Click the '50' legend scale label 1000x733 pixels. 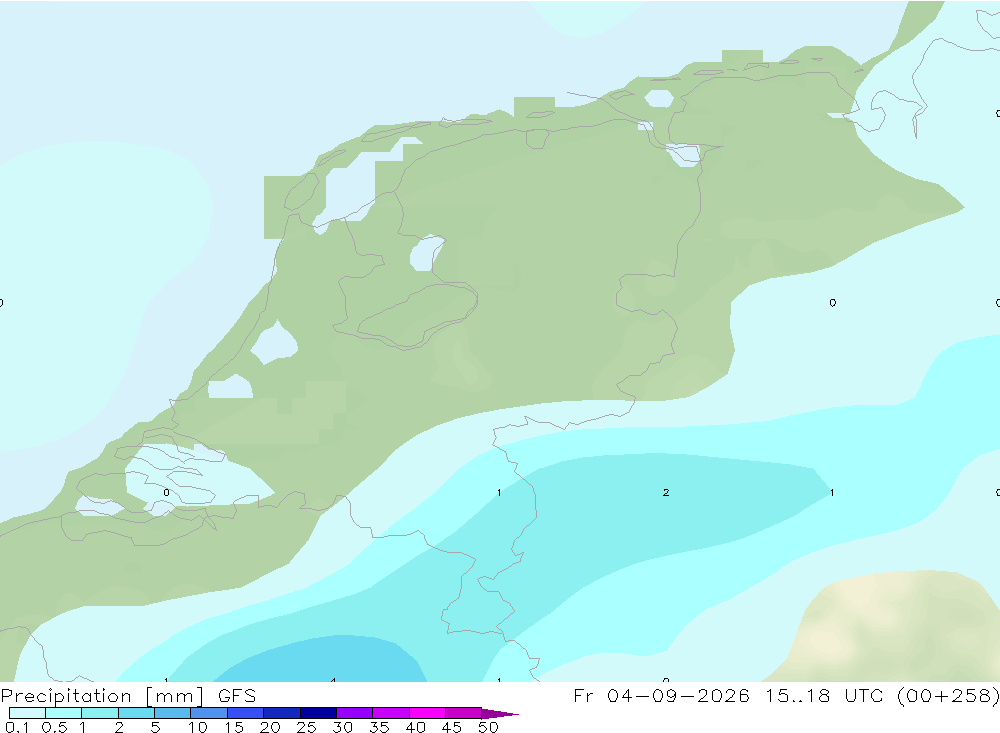coord(488,727)
